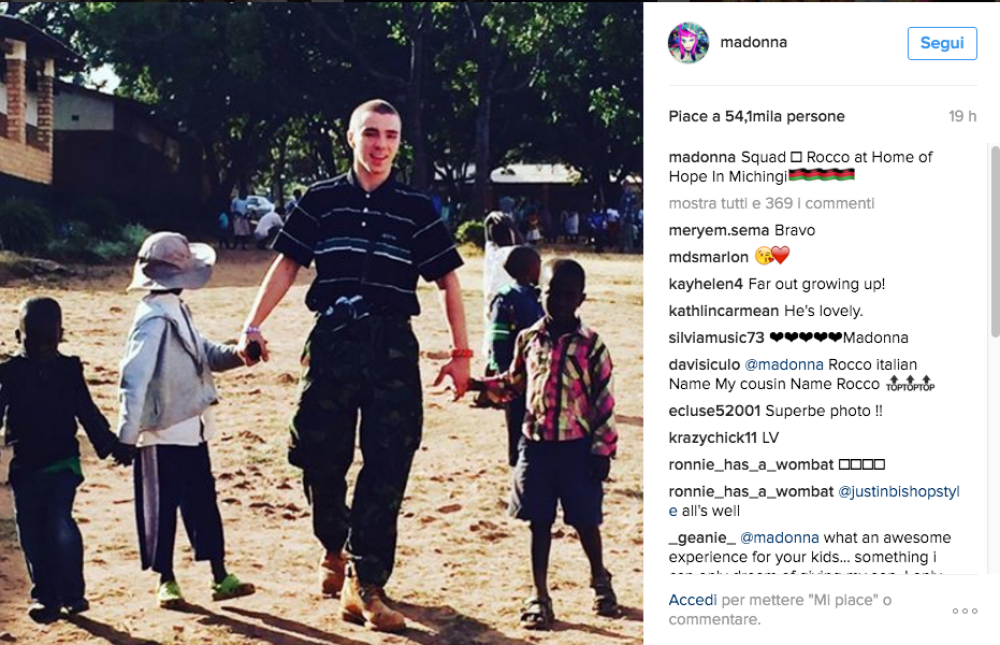Open the ecluse52001 commenter profile

tap(714, 411)
